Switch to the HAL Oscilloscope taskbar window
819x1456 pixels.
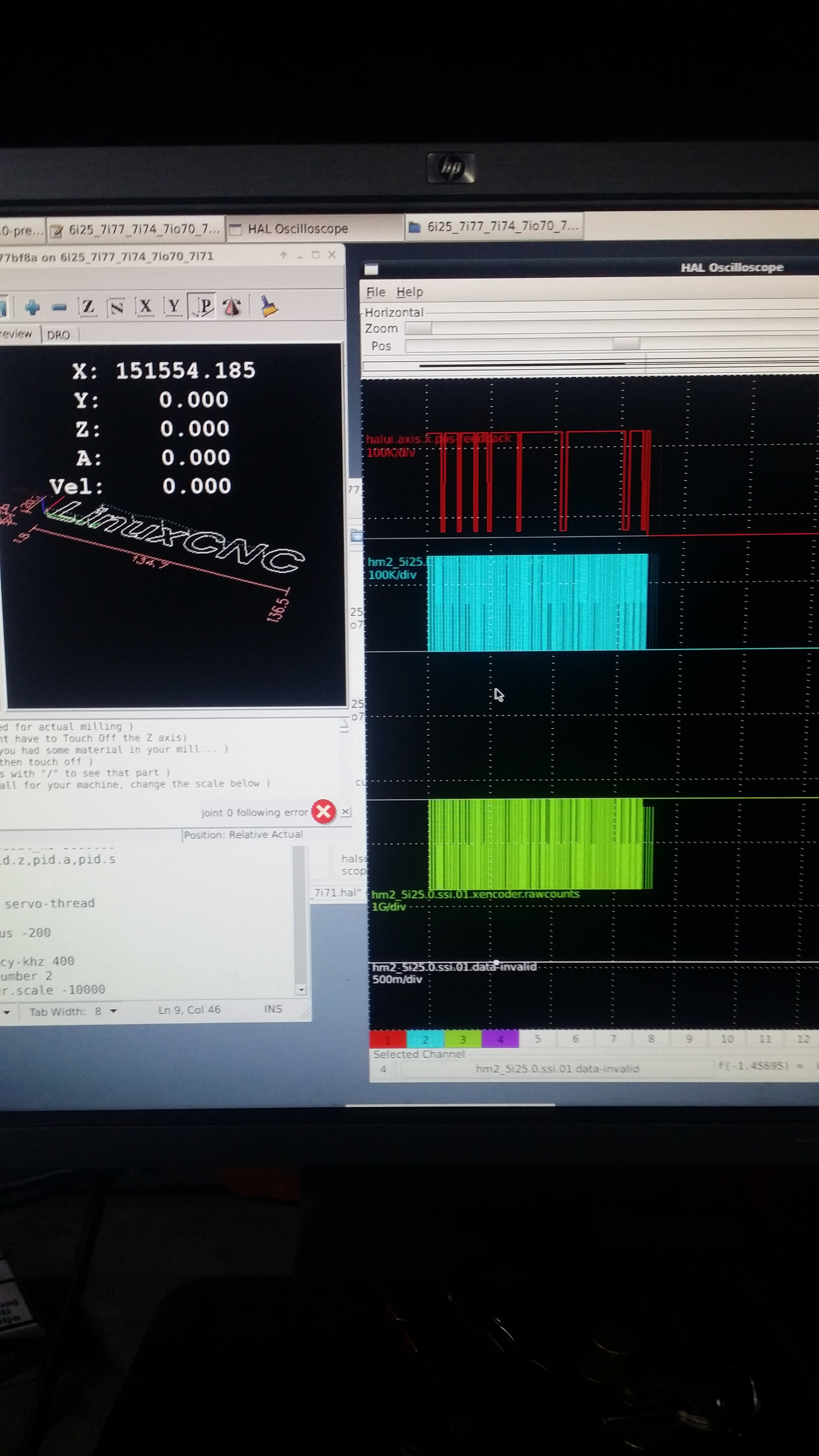(x=314, y=228)
